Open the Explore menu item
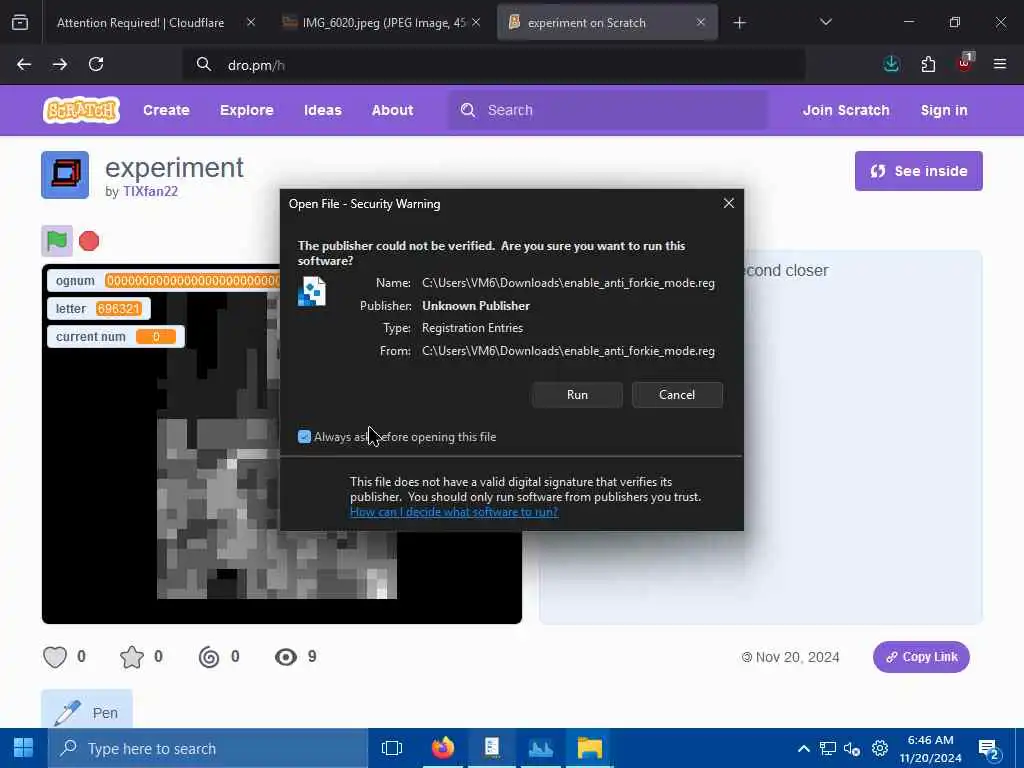 (246, 110)
